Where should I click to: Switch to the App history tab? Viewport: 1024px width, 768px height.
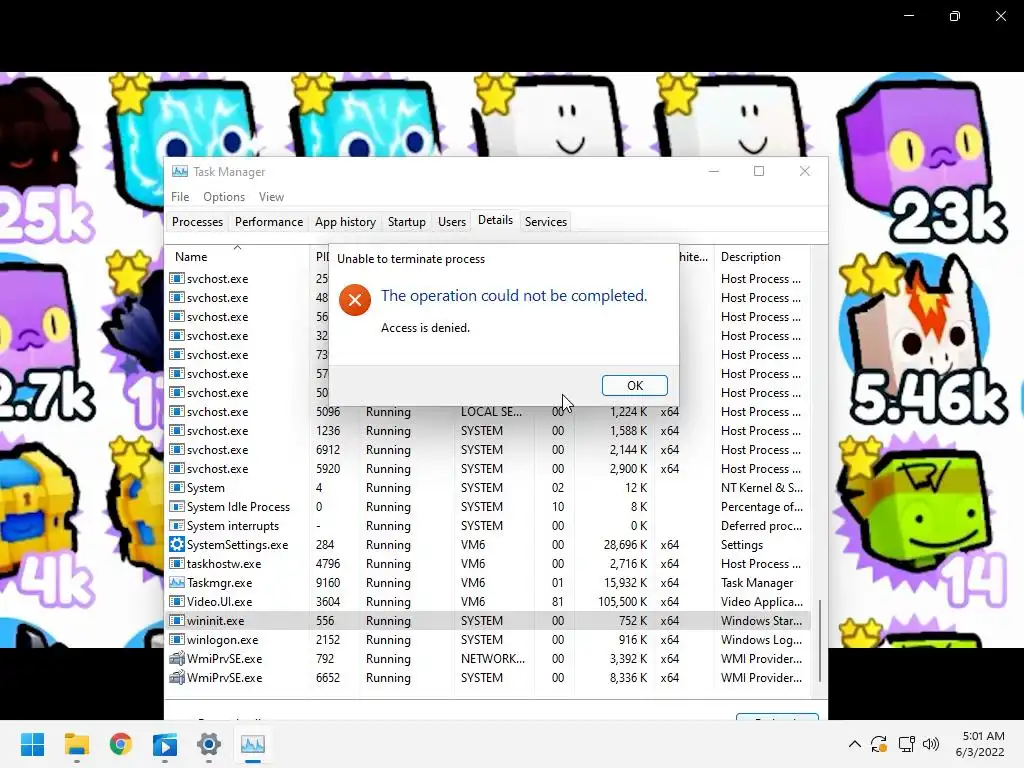coord(345,222)
